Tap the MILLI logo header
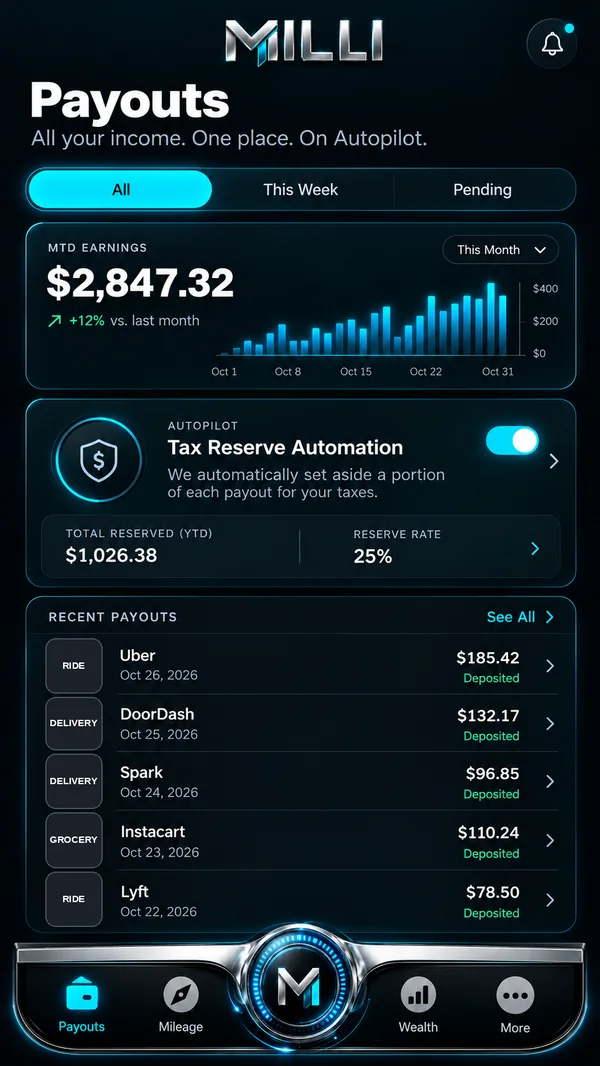This screenshot has height=1066, width=600. [304, 41]
